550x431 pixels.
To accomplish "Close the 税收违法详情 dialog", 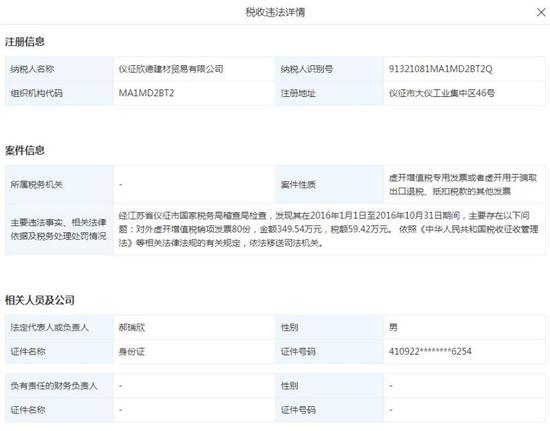I will click(541, 12).
